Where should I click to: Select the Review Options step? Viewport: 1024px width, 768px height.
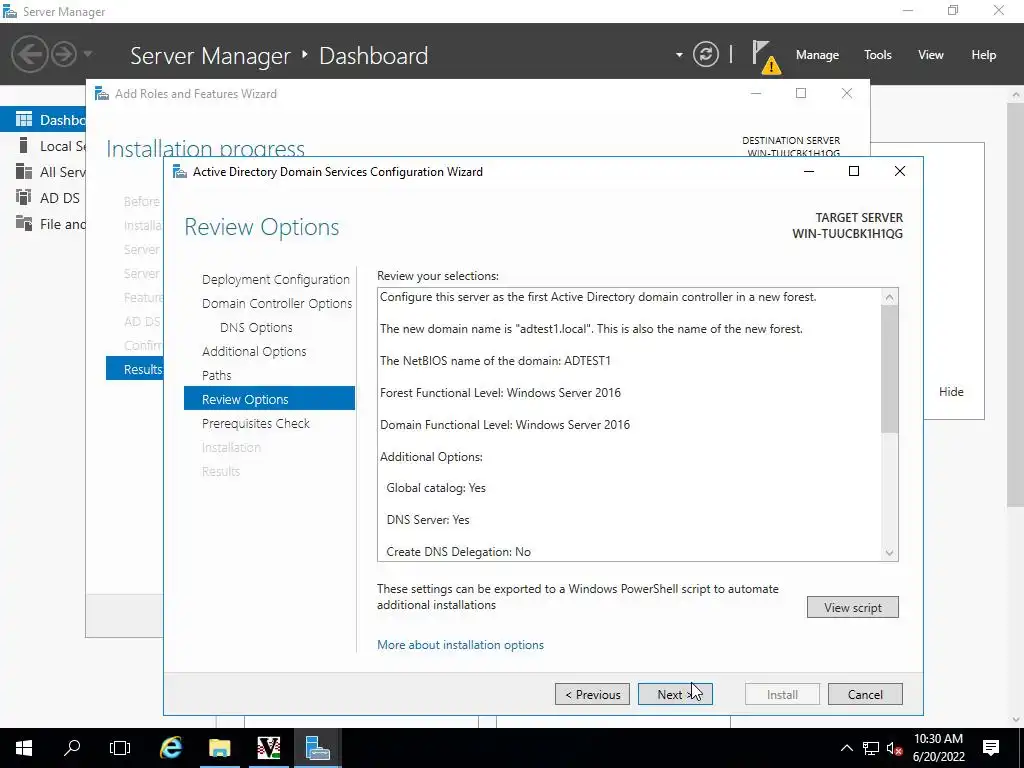coord(269,399)
